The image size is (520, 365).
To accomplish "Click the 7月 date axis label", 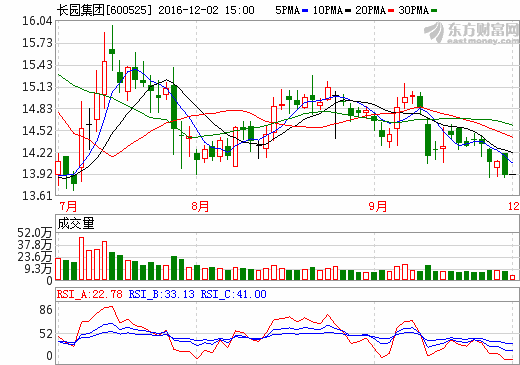I will [x=68, y=206].
